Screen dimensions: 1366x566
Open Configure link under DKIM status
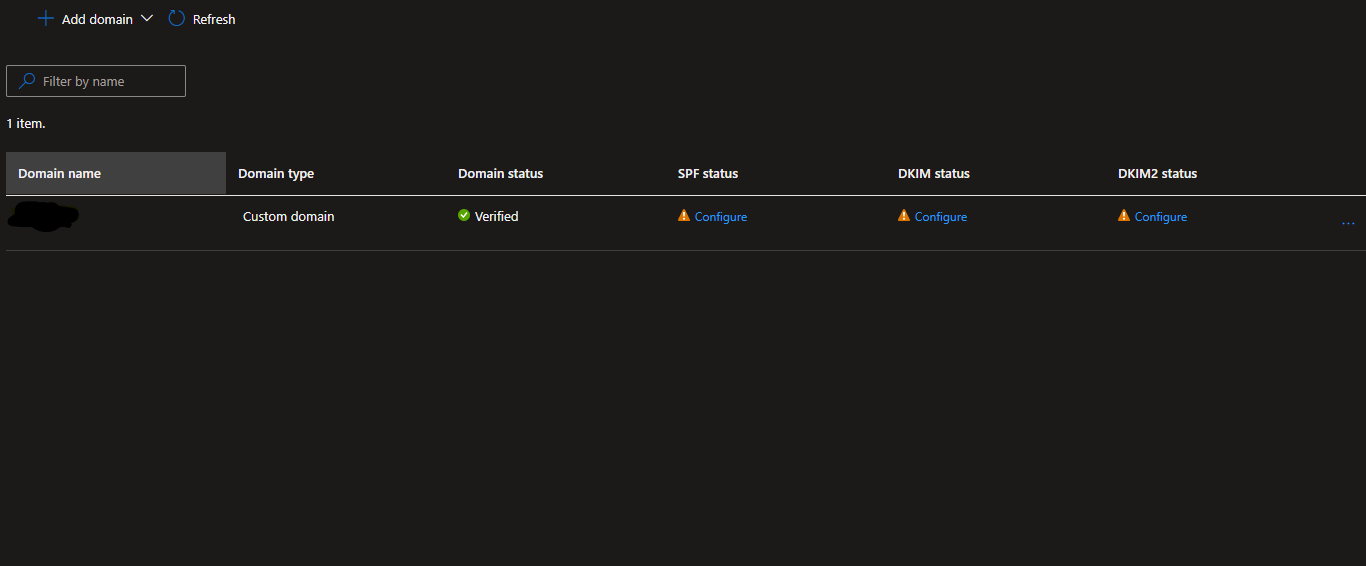(941, 217)
